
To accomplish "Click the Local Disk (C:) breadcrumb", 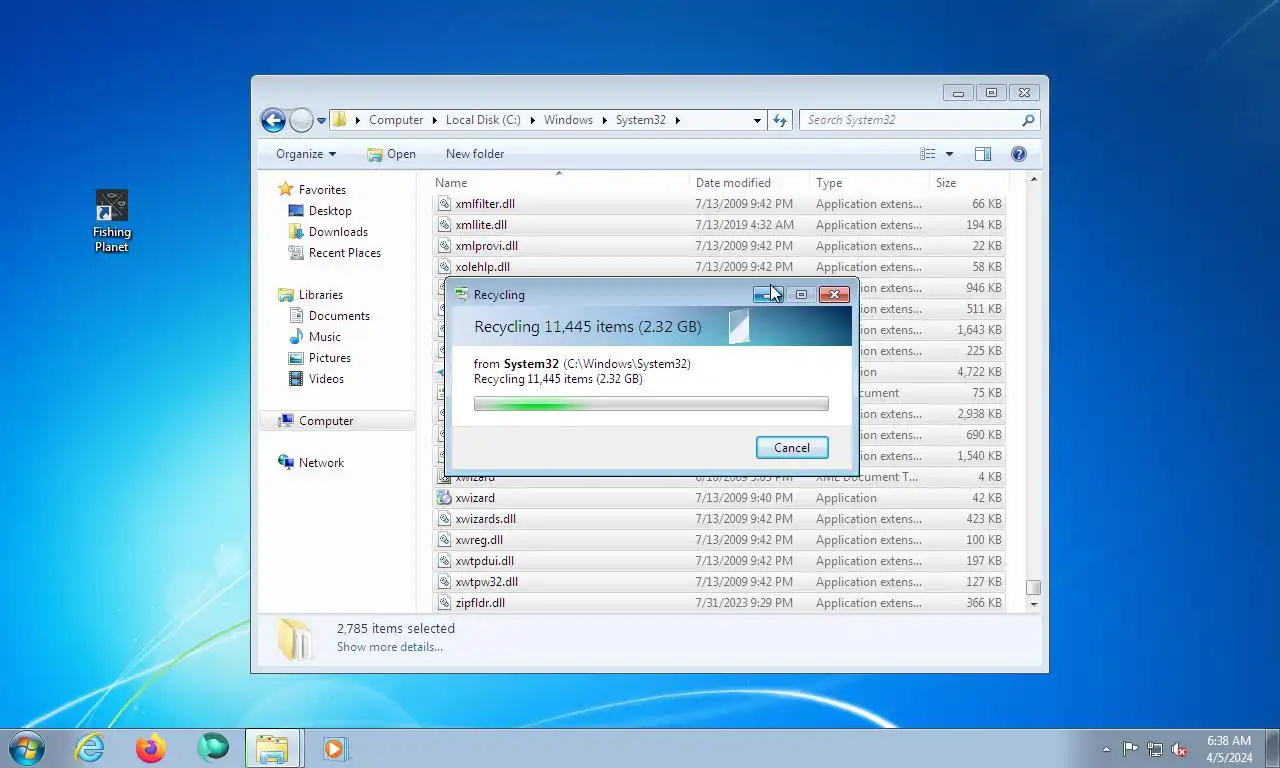I will [483, 120].
